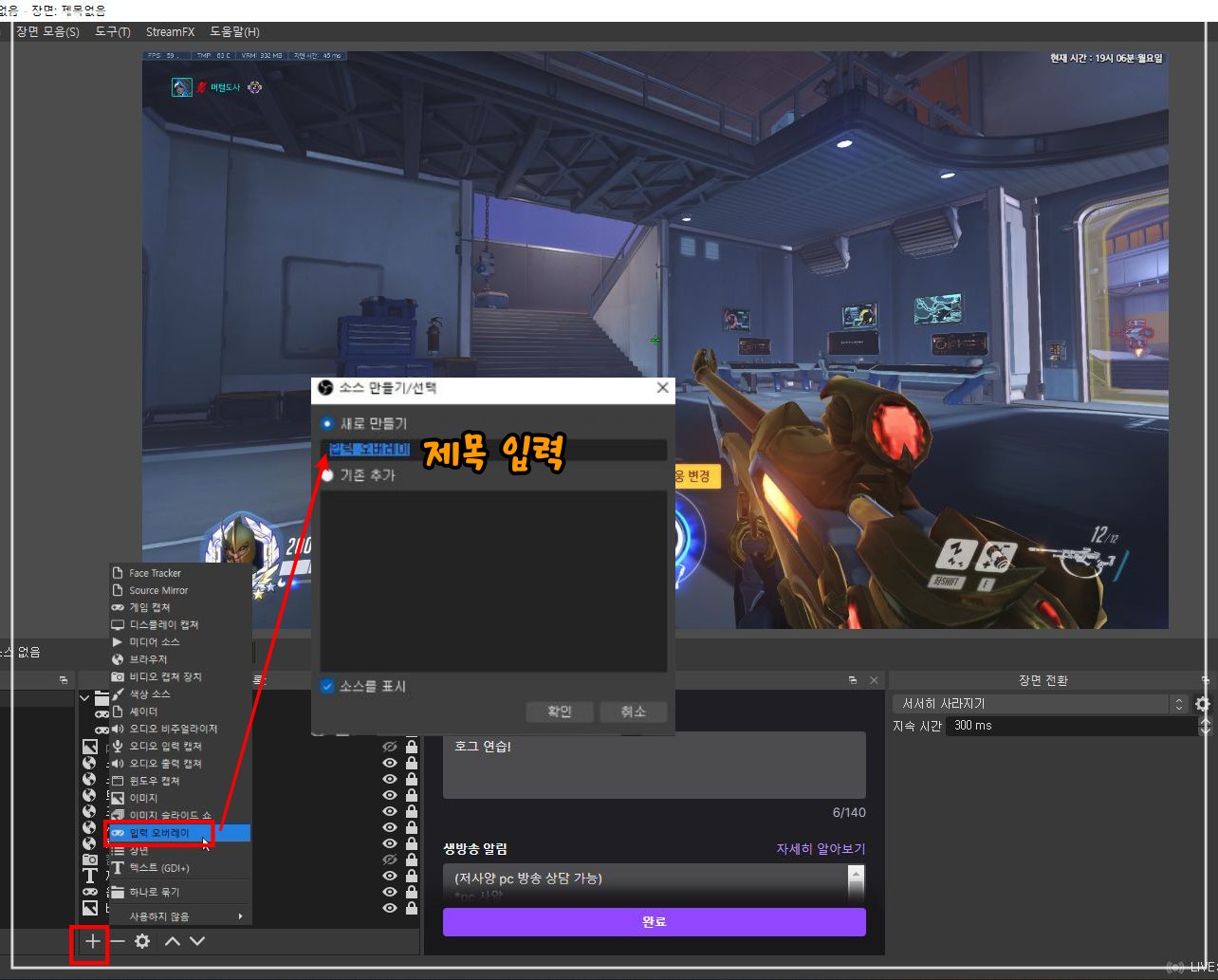The height and width of the screenshot is (980, 1218).
Task: Open the 자세히 알아보기 link
Action: (821, 849)
